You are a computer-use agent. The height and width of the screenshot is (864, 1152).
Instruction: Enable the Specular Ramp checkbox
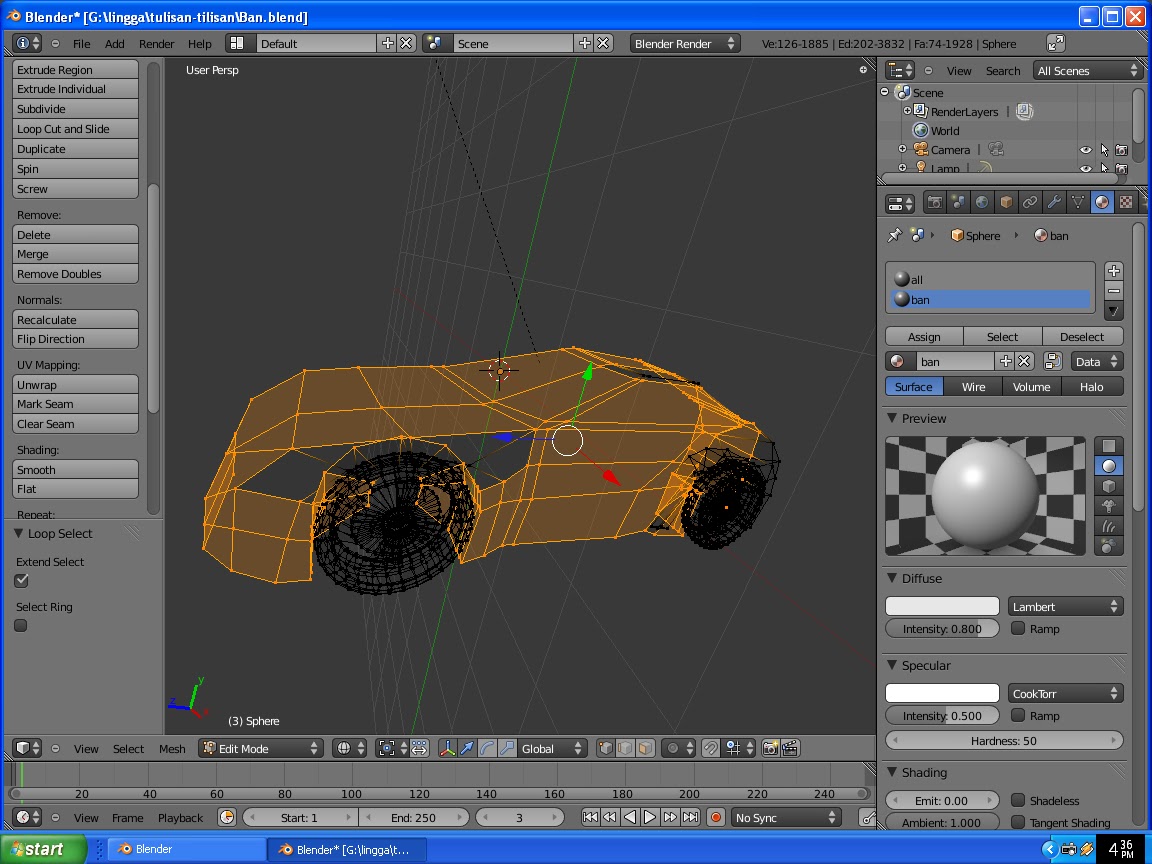pos(1018,715)
